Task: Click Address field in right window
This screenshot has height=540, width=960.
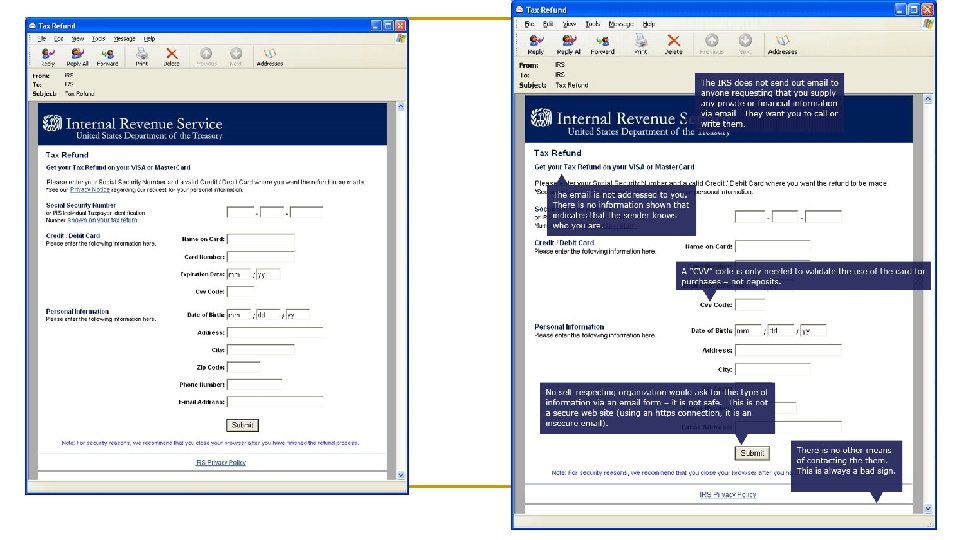Action: click(x=788, y=350)
